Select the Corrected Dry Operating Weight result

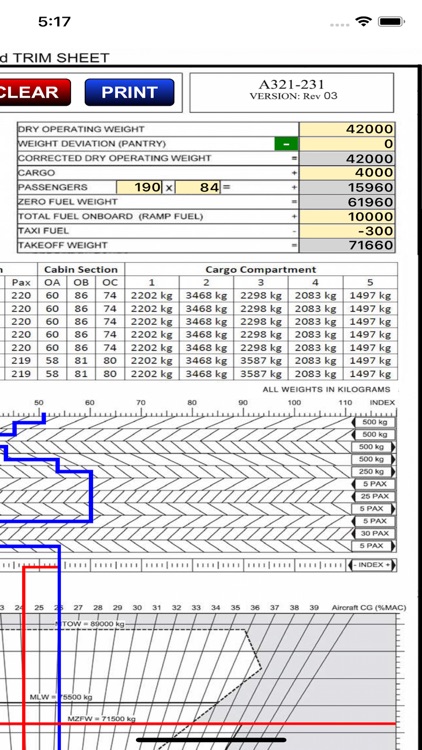(x=347, y=158)
